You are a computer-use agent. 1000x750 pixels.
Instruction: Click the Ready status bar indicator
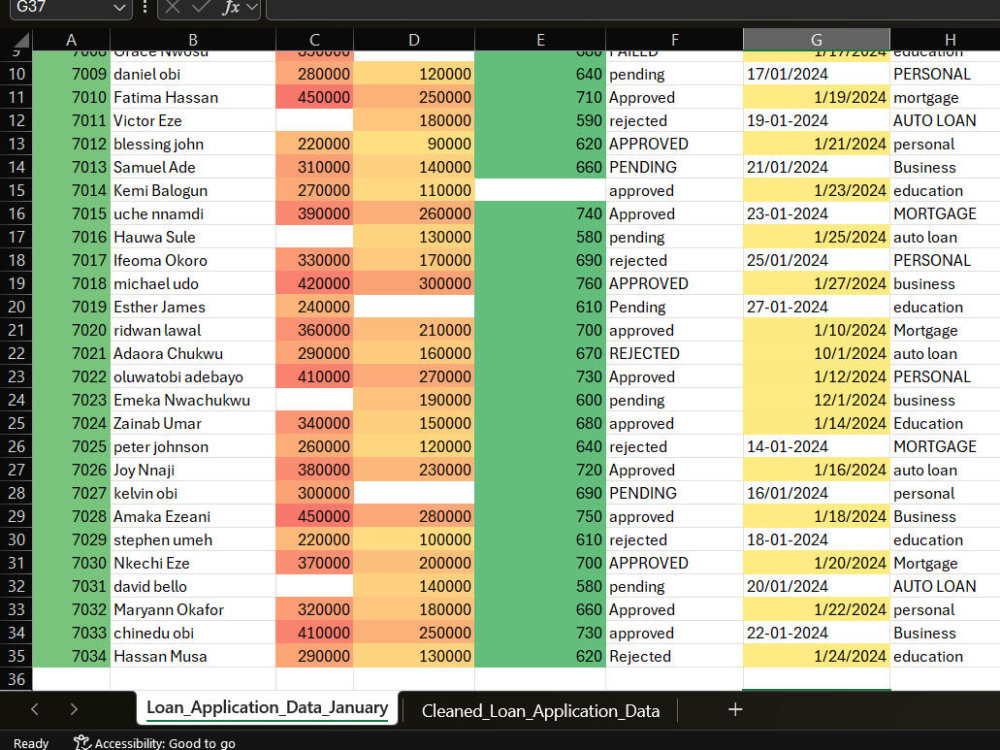(31, 743)
